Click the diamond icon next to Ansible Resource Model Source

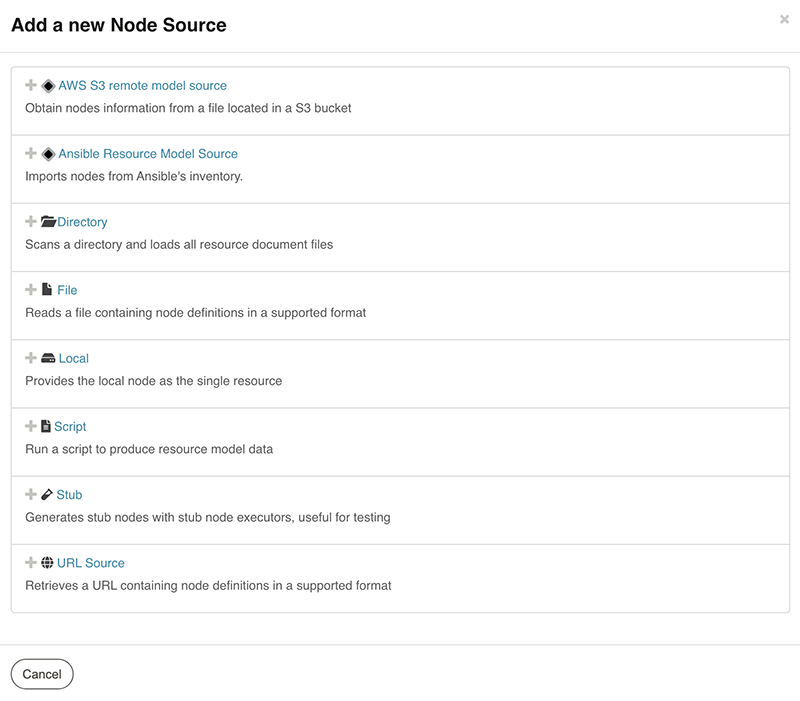[x=48, y=154]
